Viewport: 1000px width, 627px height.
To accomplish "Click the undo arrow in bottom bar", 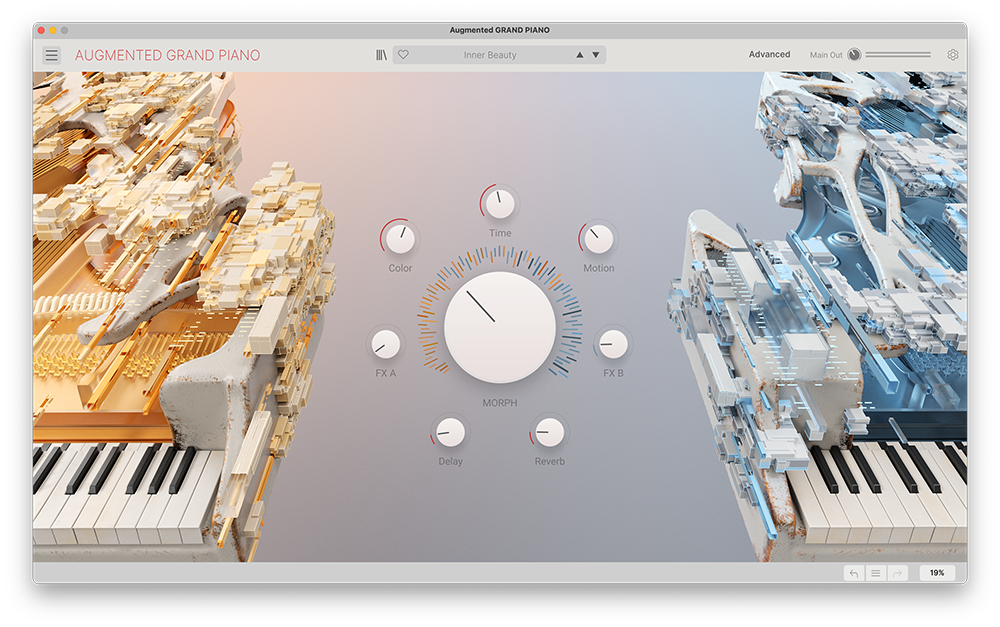I will click(x=854, y=573).
